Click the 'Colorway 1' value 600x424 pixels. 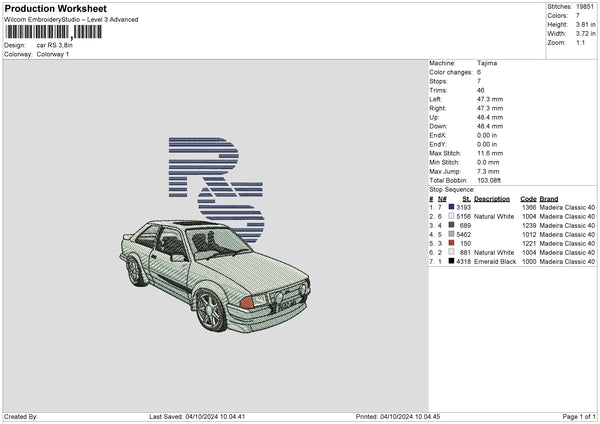tap(53, 54)
